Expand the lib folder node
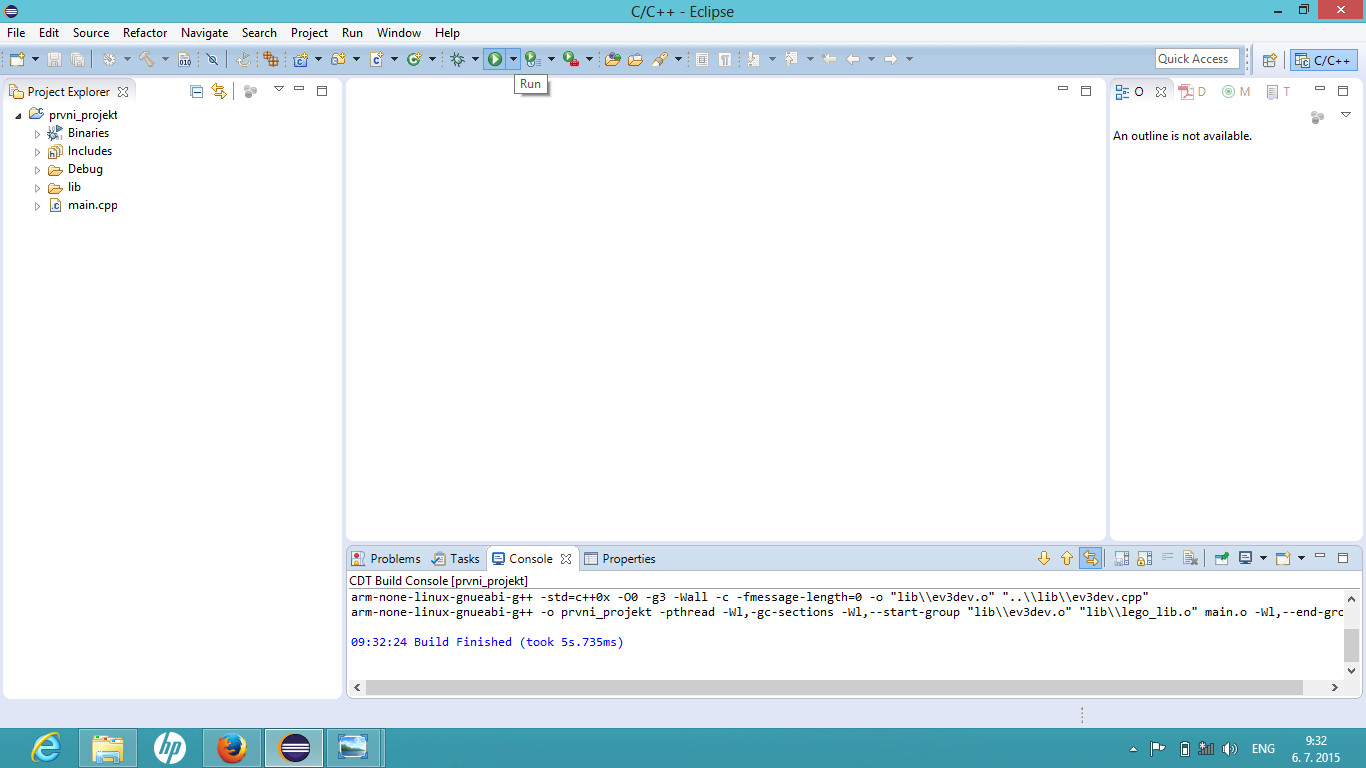The image size is (1366, 768). click(x=38, y=188)
